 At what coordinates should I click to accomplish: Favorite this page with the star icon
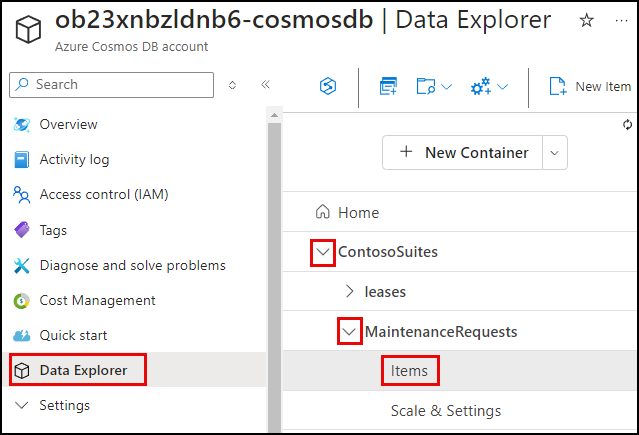[586, 20]
